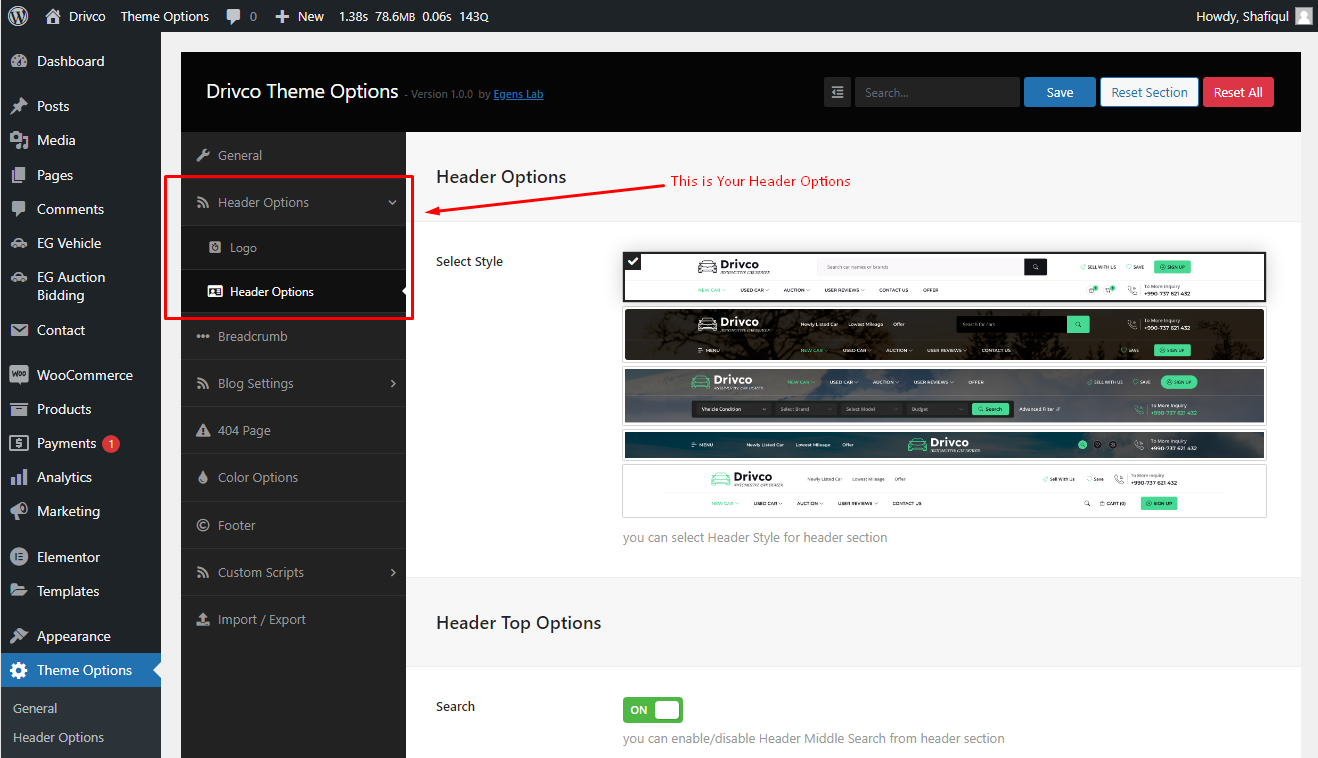Click the comments bubble icon in admin bar

pyautogui.click(x=233, y=17)
